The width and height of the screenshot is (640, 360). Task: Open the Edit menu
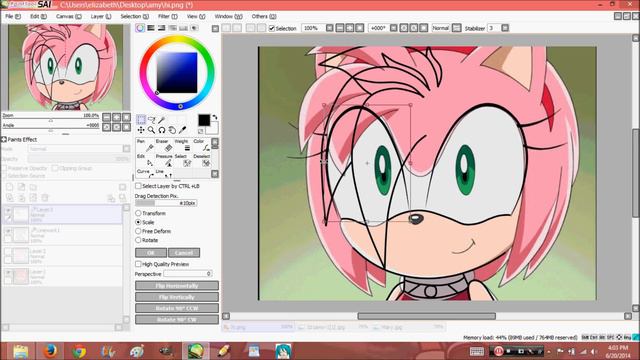tap(38, 16)
